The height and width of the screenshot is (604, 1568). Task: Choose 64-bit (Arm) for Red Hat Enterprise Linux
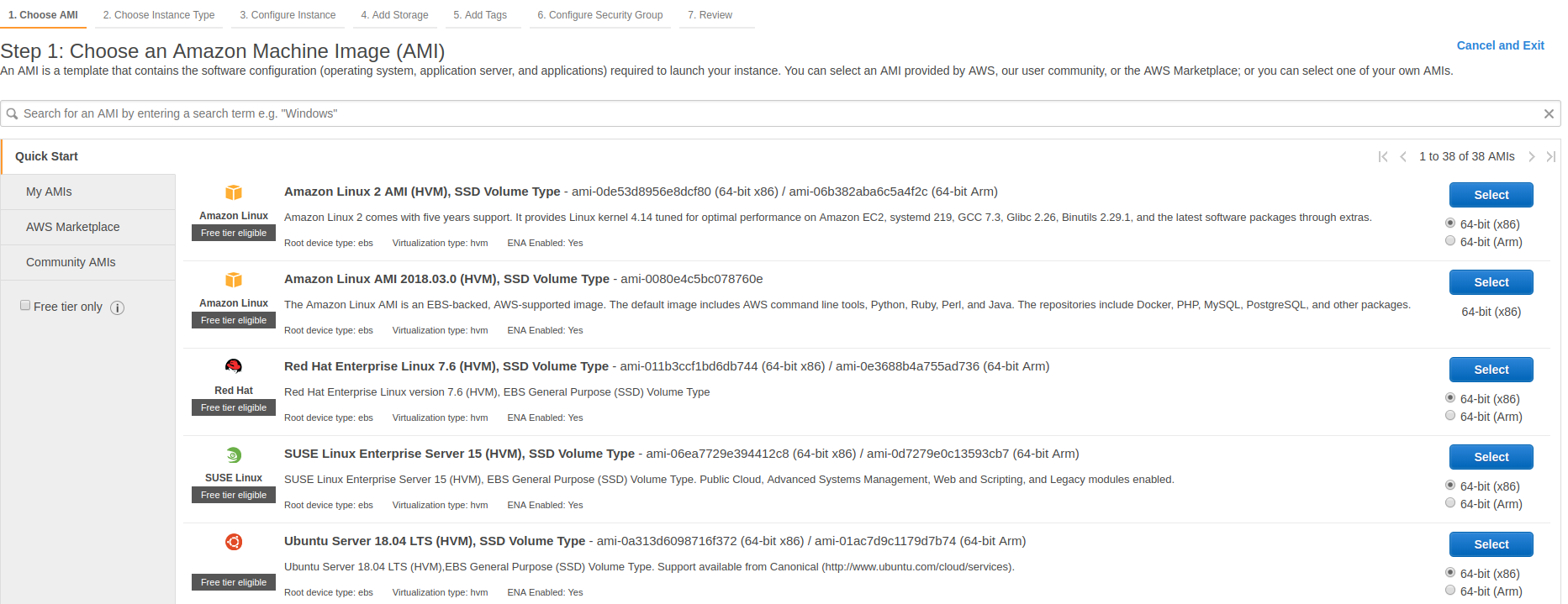click(1450, 416)
